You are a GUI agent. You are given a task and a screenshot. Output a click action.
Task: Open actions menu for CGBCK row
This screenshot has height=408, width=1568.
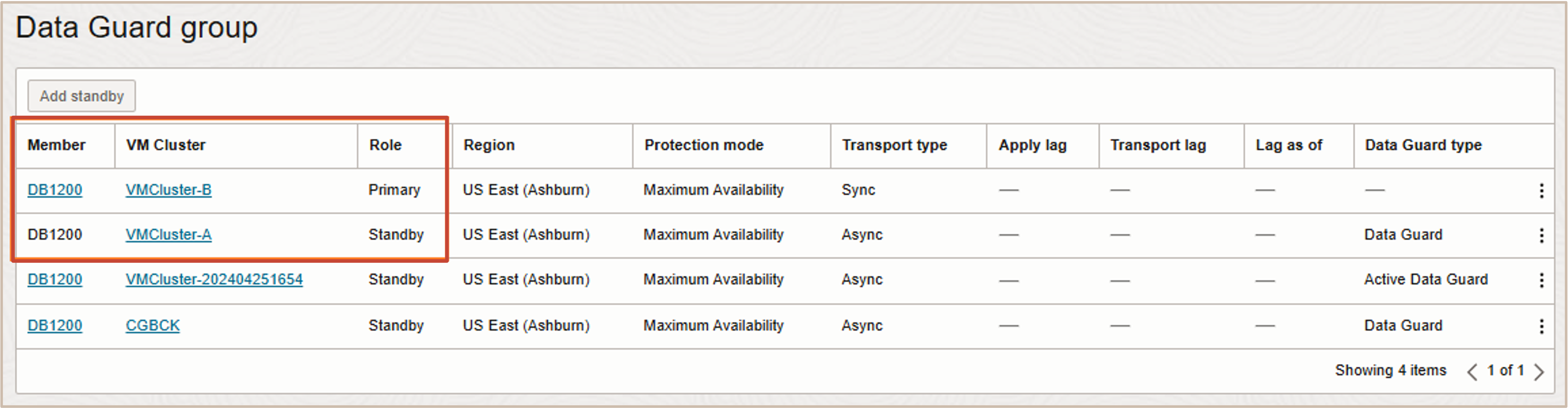pyautogui.click(x=1541, y=326)
